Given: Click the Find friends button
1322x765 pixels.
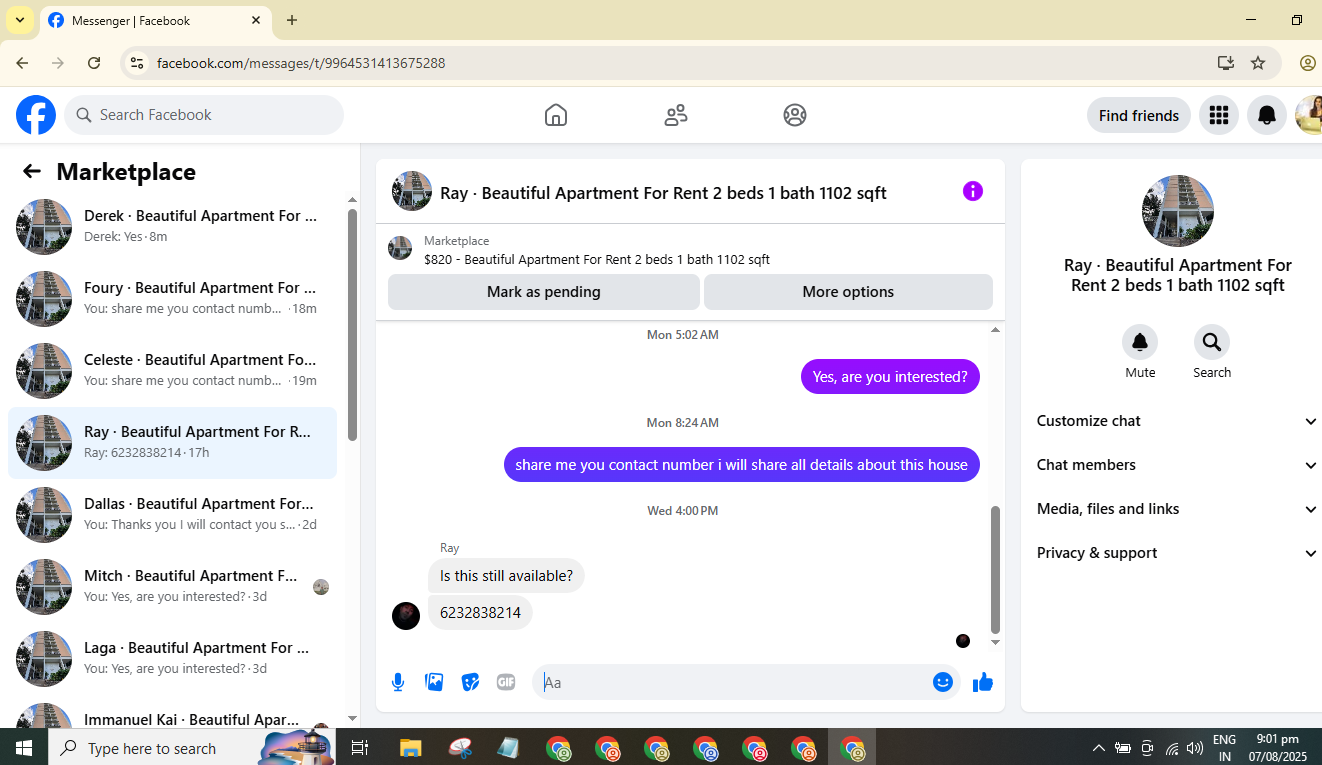Looking at the screenshot, I should 1139,115.
